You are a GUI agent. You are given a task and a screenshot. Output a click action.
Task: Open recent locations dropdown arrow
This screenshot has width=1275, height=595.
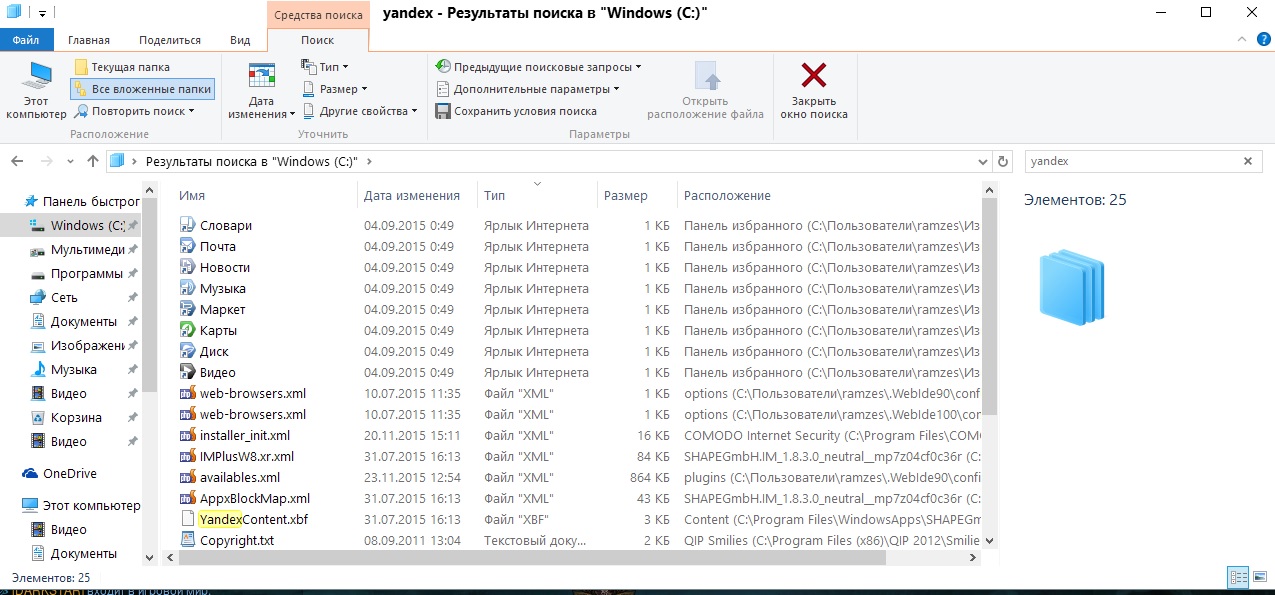[72, 161]
